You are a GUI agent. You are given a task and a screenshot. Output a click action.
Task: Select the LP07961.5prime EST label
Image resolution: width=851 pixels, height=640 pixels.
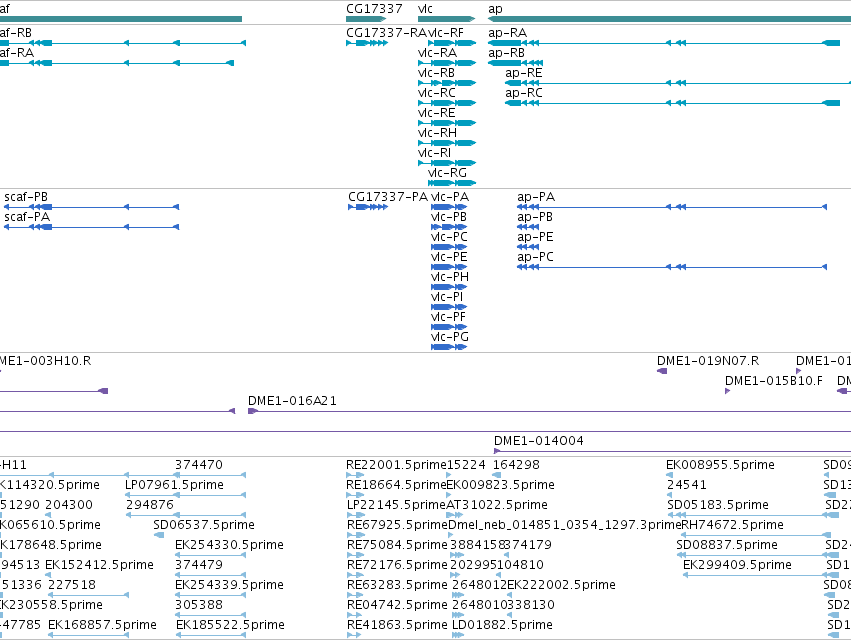point(174,485)
